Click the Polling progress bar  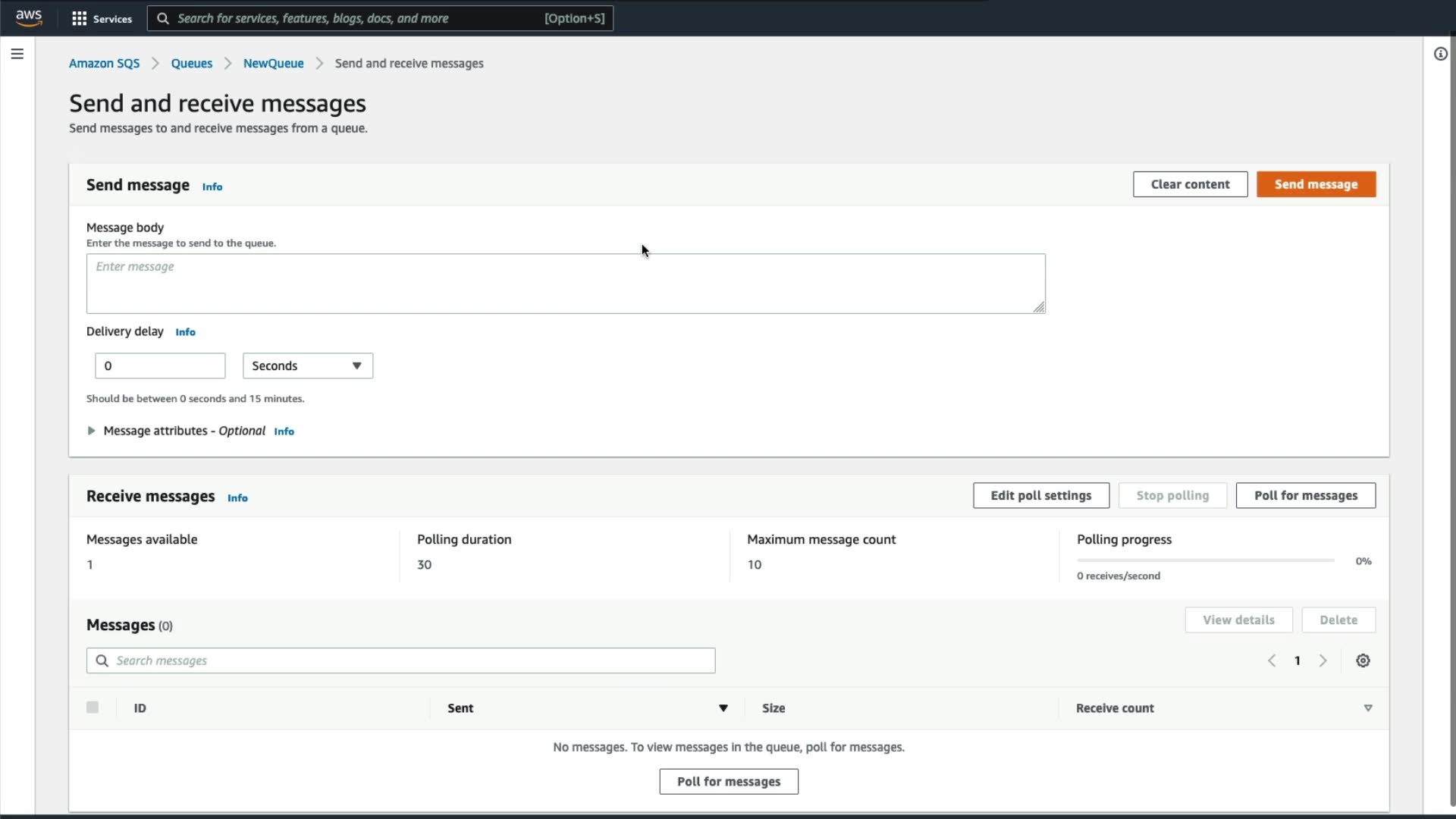[x=1205, y=560]
